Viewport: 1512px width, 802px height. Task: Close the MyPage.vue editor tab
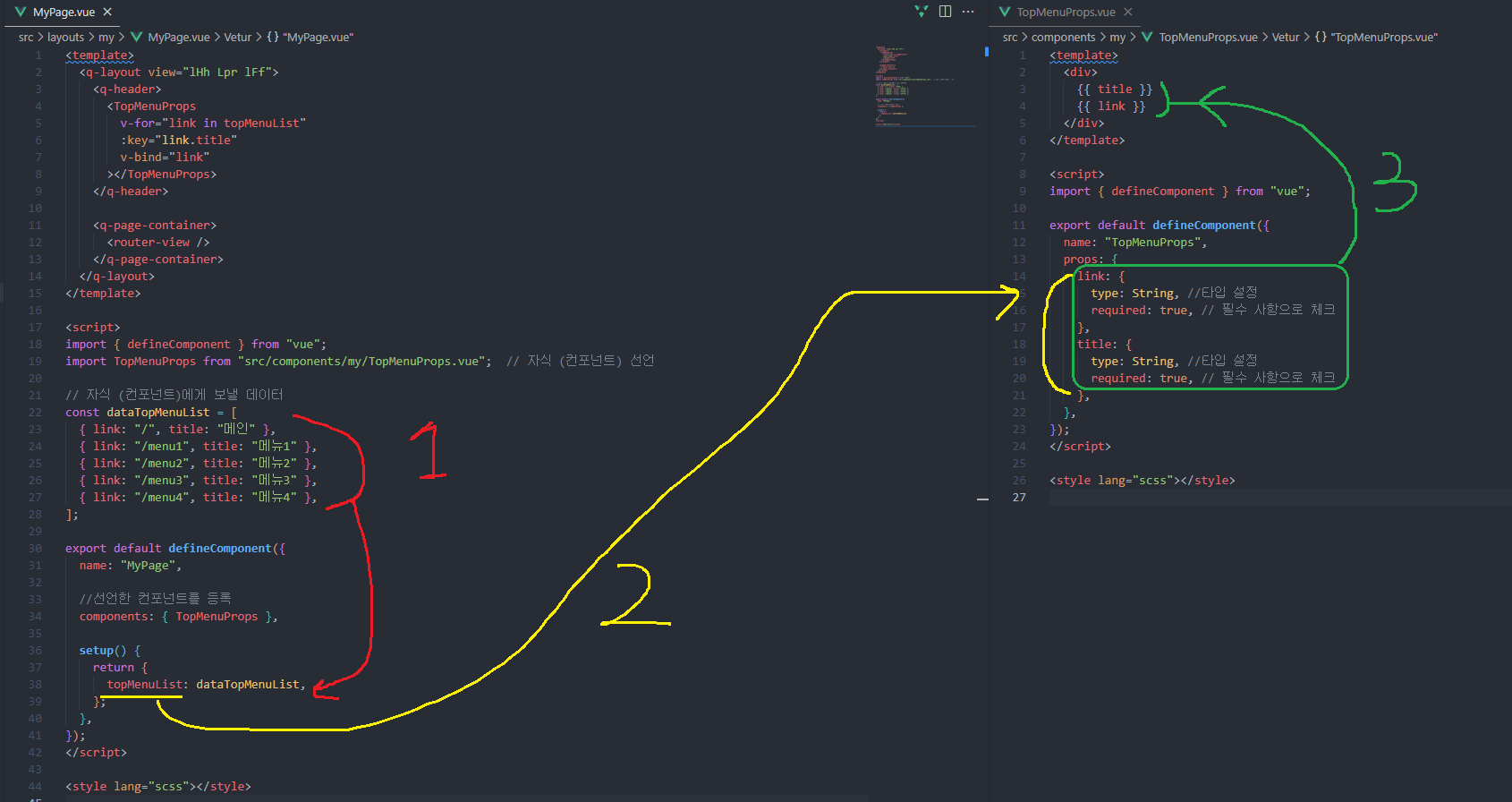click(107, 12)
